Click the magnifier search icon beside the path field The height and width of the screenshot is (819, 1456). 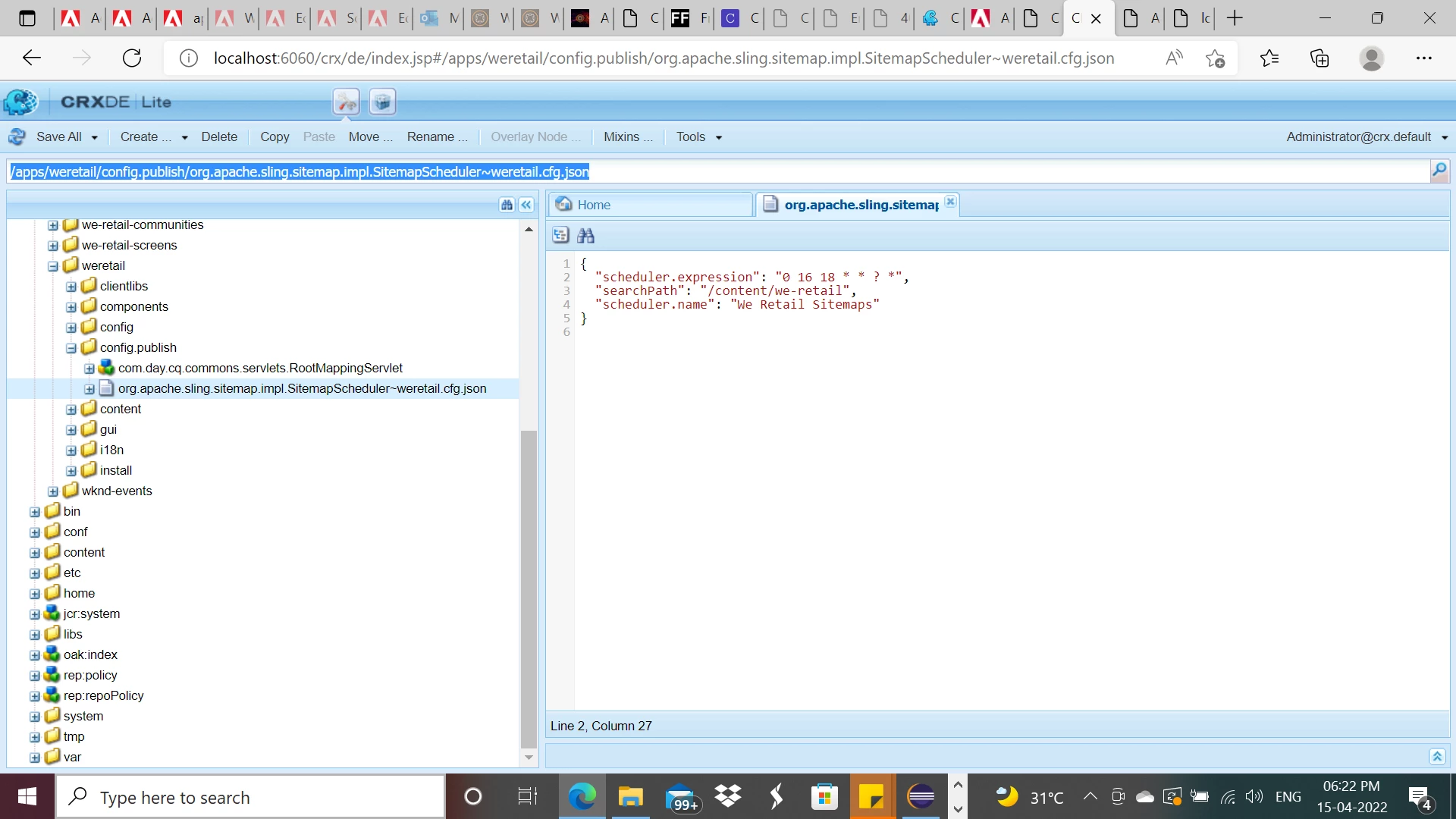[1439, 171]
